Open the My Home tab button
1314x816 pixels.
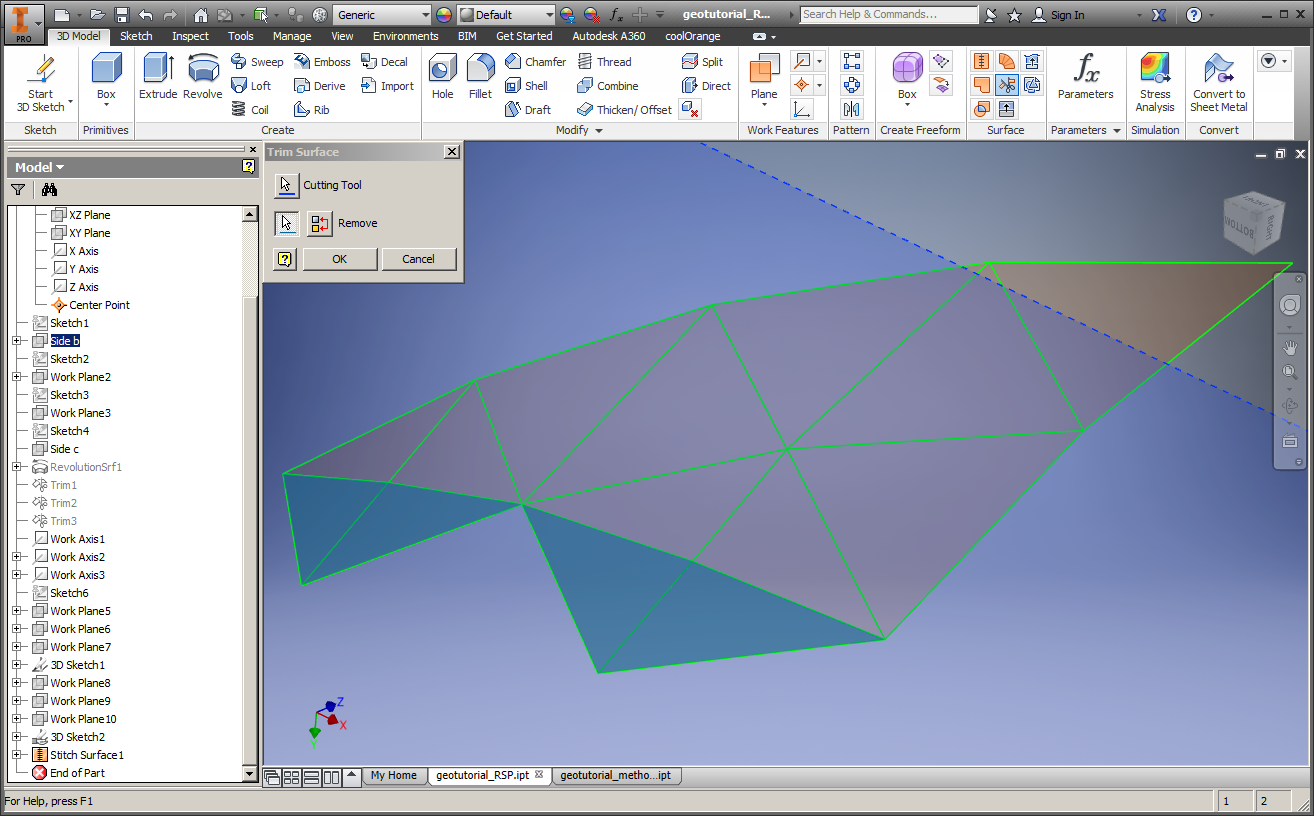pyautogui.click(x=394, y=775)
